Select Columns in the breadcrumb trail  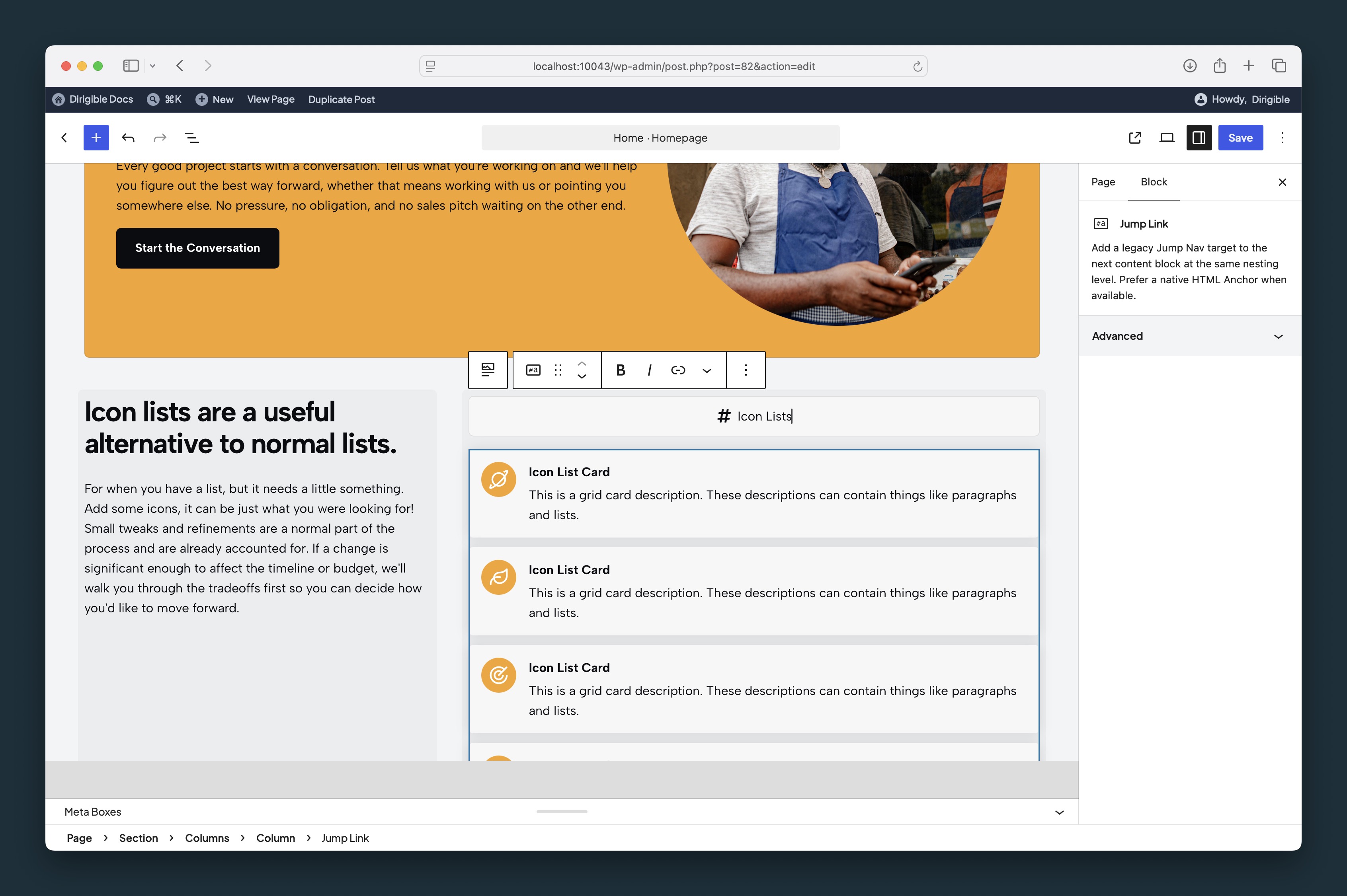[x=207, y=838]
